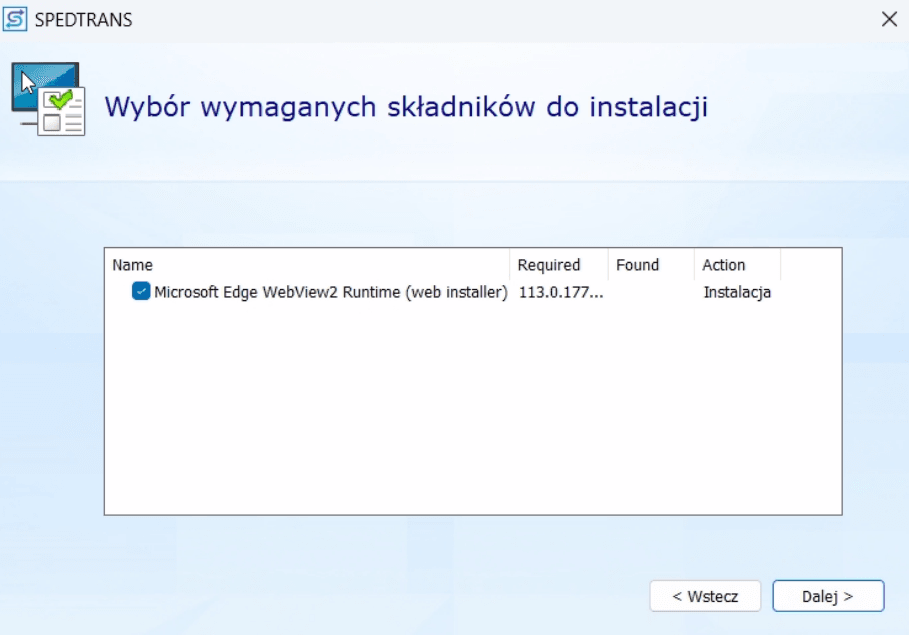
Task: Click the installer wizard computer icon
Action: [47, 98]
